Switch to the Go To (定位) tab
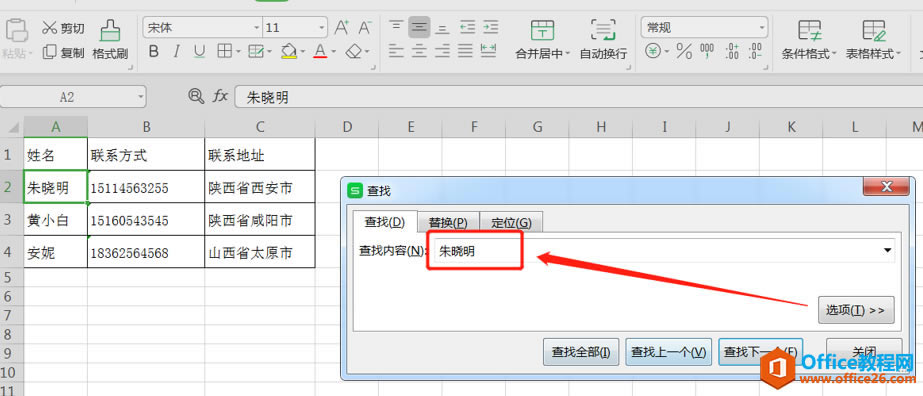Image resolution: width=923 pixels, height=396 pixels. tap(511, 222)
